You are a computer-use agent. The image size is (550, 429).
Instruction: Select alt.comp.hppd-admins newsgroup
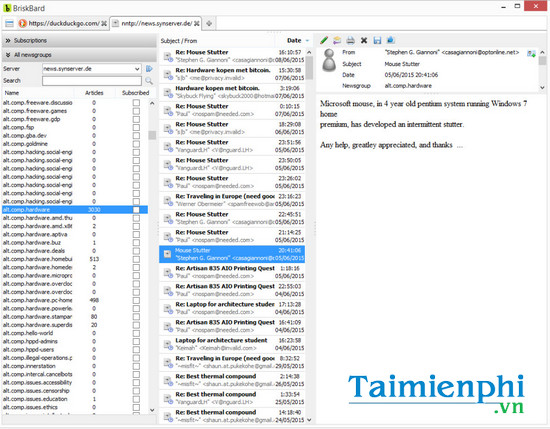point(75,341)
